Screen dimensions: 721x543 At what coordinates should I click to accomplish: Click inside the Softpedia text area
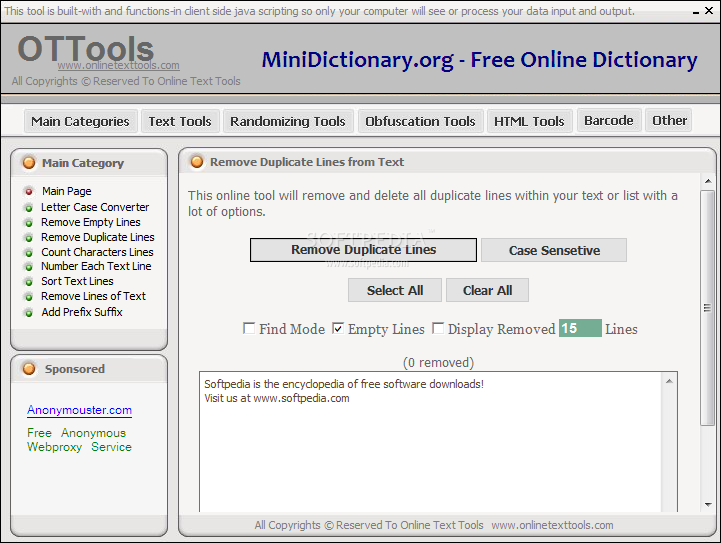[430, 441]
